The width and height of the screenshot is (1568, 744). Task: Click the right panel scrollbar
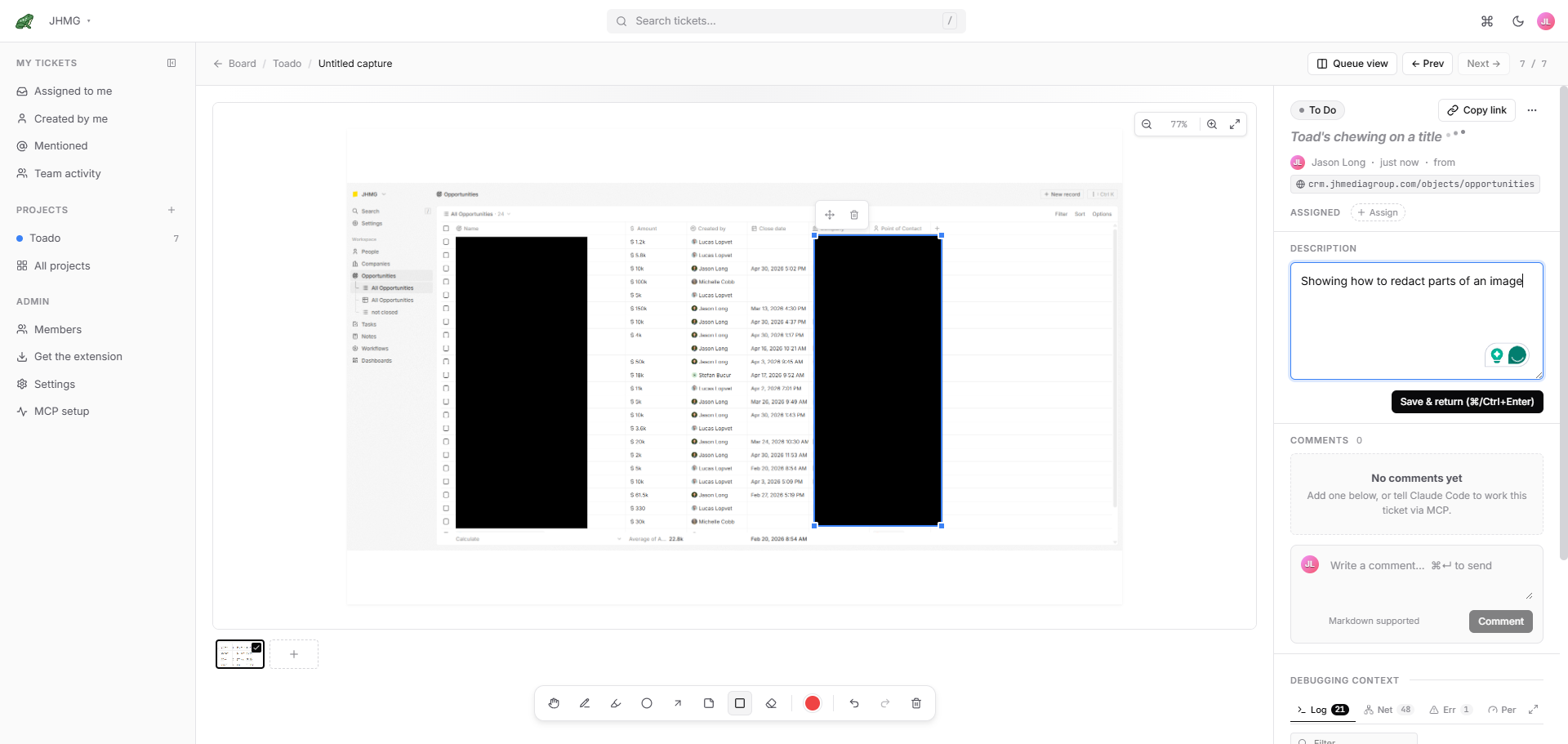point(1563,323)
